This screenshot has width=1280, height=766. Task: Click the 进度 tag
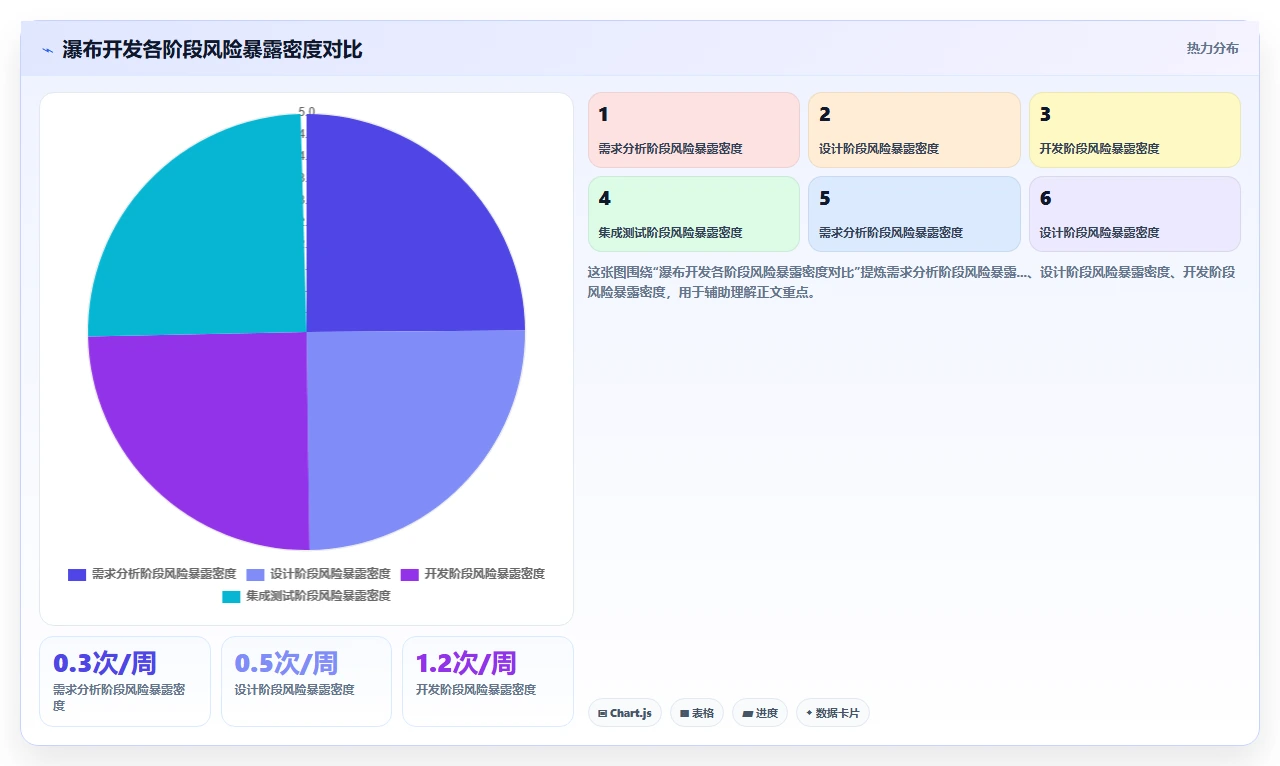click(x=760, y=713)
